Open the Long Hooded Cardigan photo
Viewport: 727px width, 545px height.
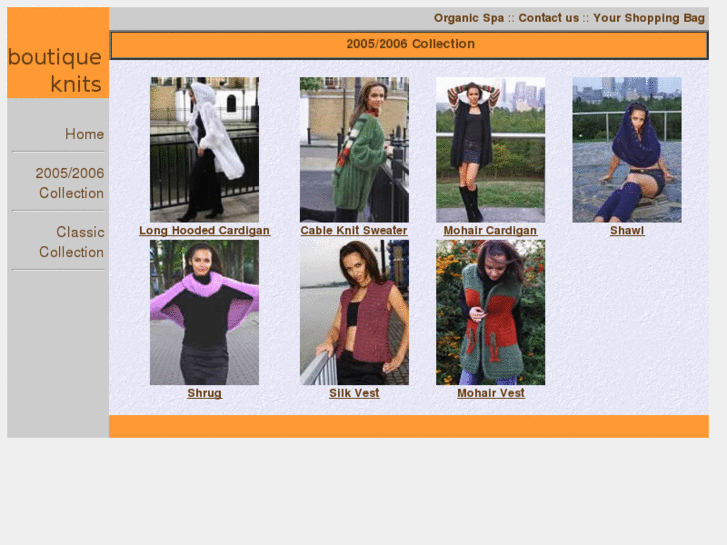pyautogui.click(x=204, y=149)
